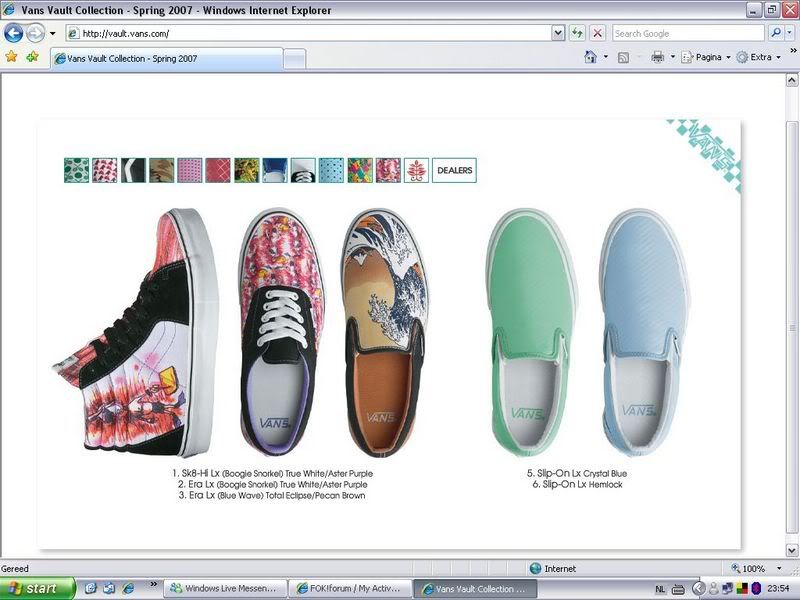
Task: Expand the Quick Launch overflow chevron
Action: 154,584
